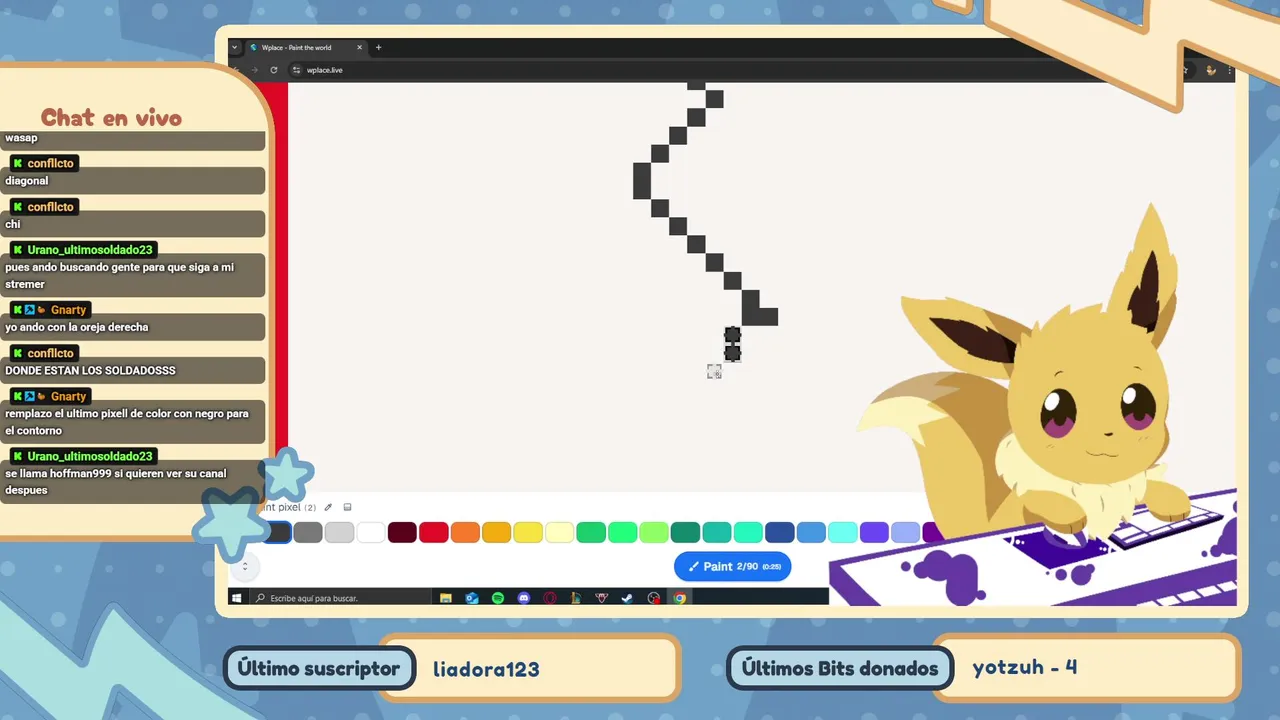Open Steam from the taskbar
This screenshot has height=720, width=1280.
pyautogui.click(x=627, y=598)
